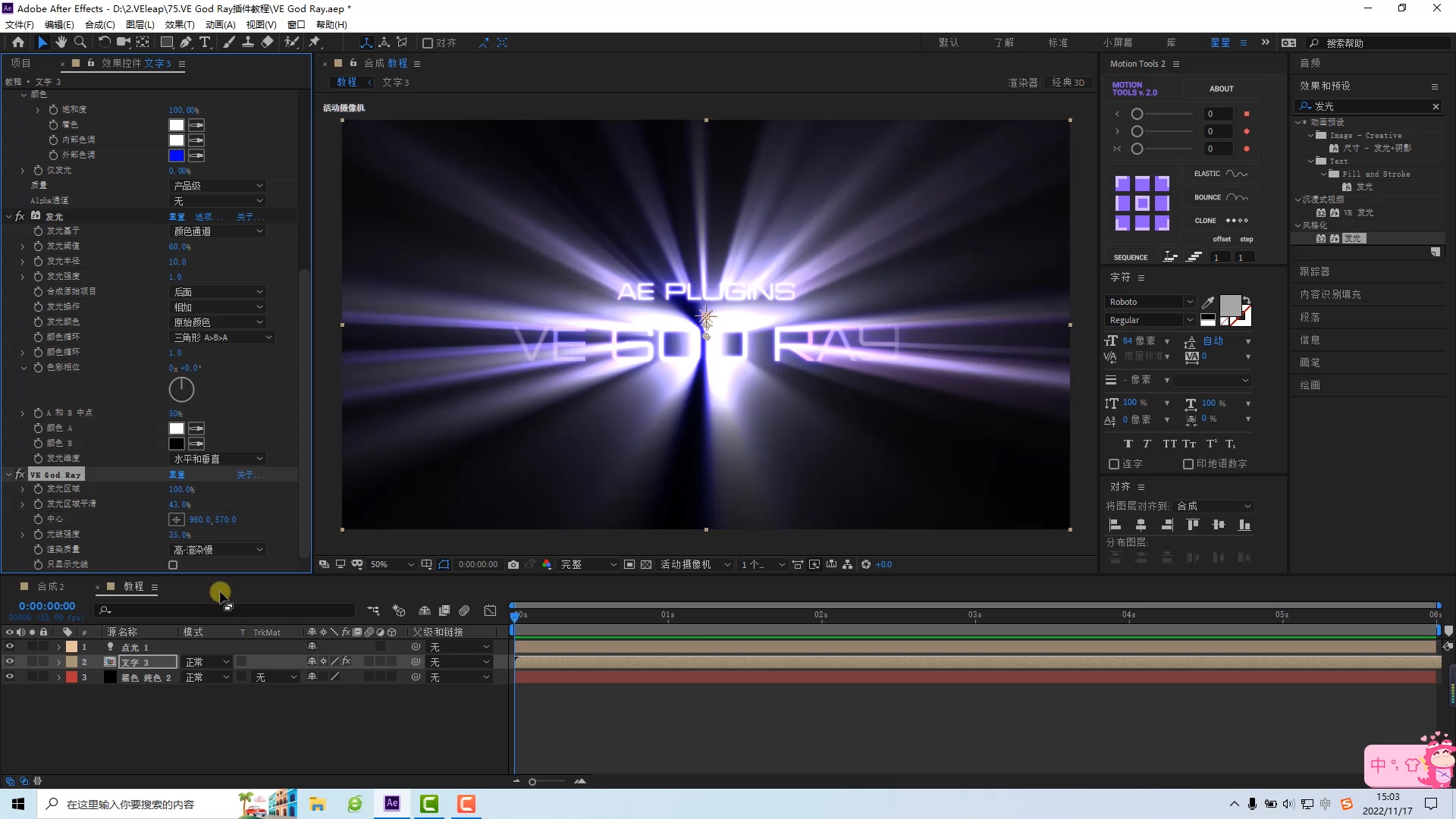The height and width of the screenshot is (819, 1456).
Task: Click the Motion Tools BOUNCE preset
Action: click(1221, 197)
